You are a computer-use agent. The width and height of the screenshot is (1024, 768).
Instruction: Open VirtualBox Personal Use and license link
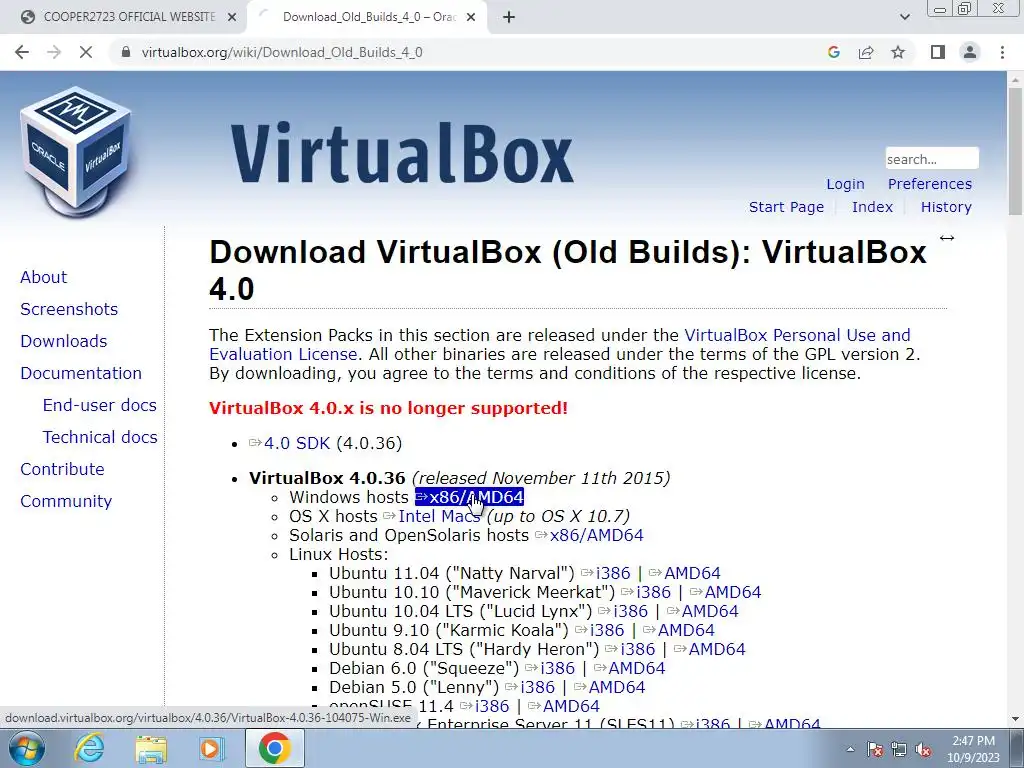click(797, 335)
